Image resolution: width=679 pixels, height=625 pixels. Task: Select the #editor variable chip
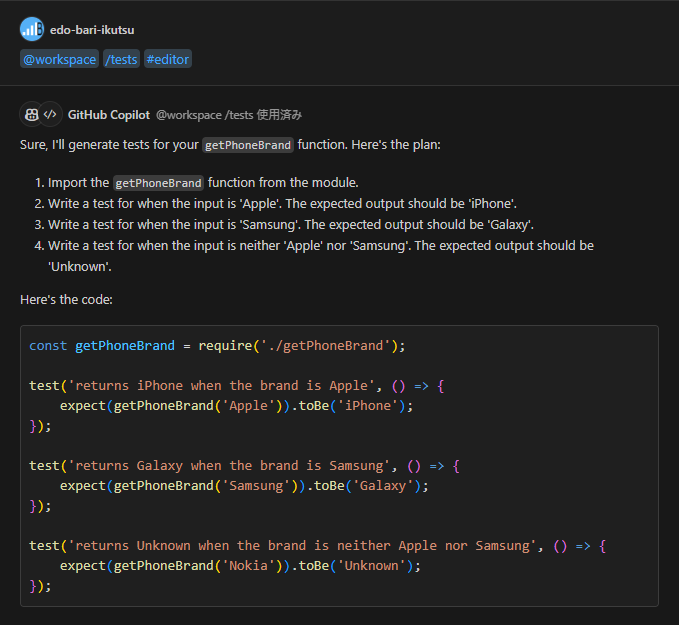click(x=167, y=59)
